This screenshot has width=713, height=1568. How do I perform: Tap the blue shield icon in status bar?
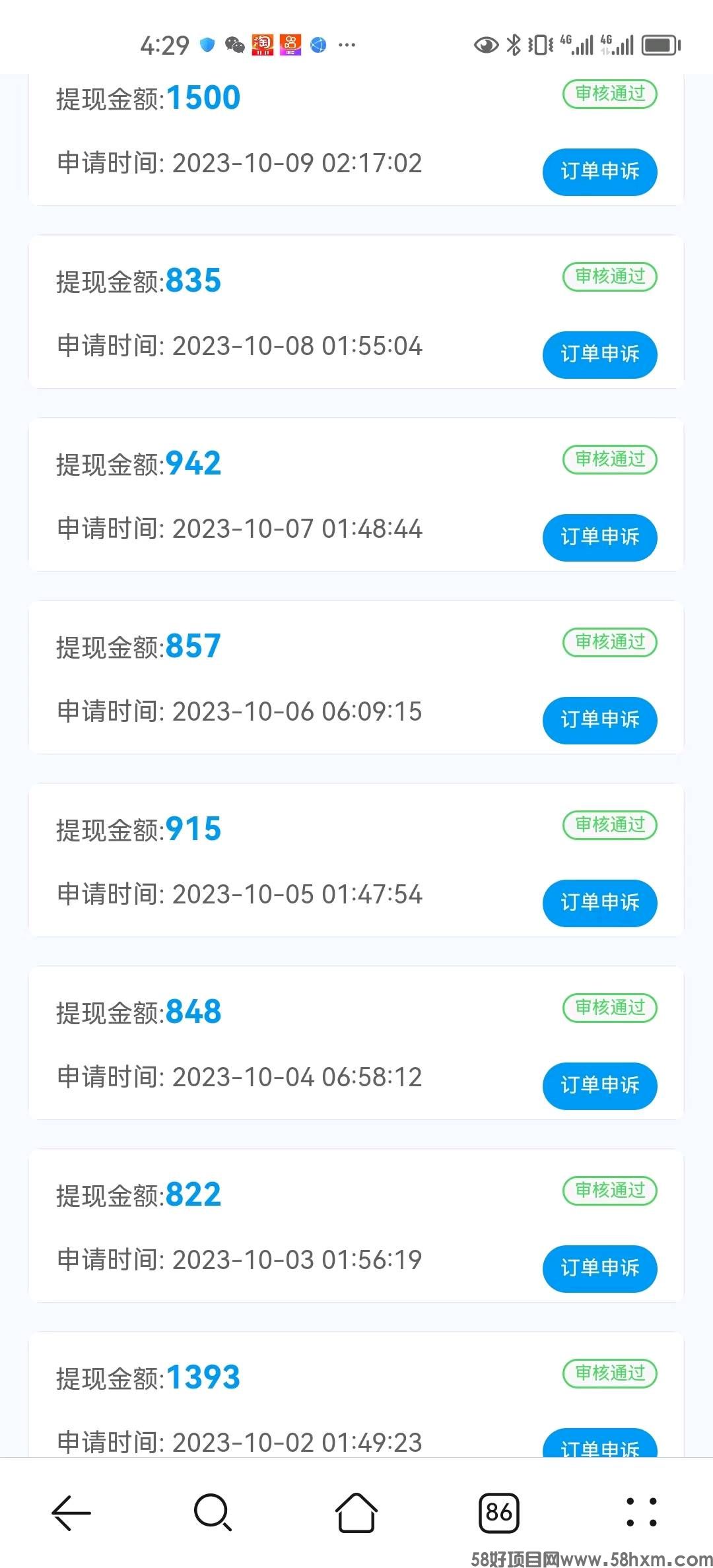[x=207, y=45]
